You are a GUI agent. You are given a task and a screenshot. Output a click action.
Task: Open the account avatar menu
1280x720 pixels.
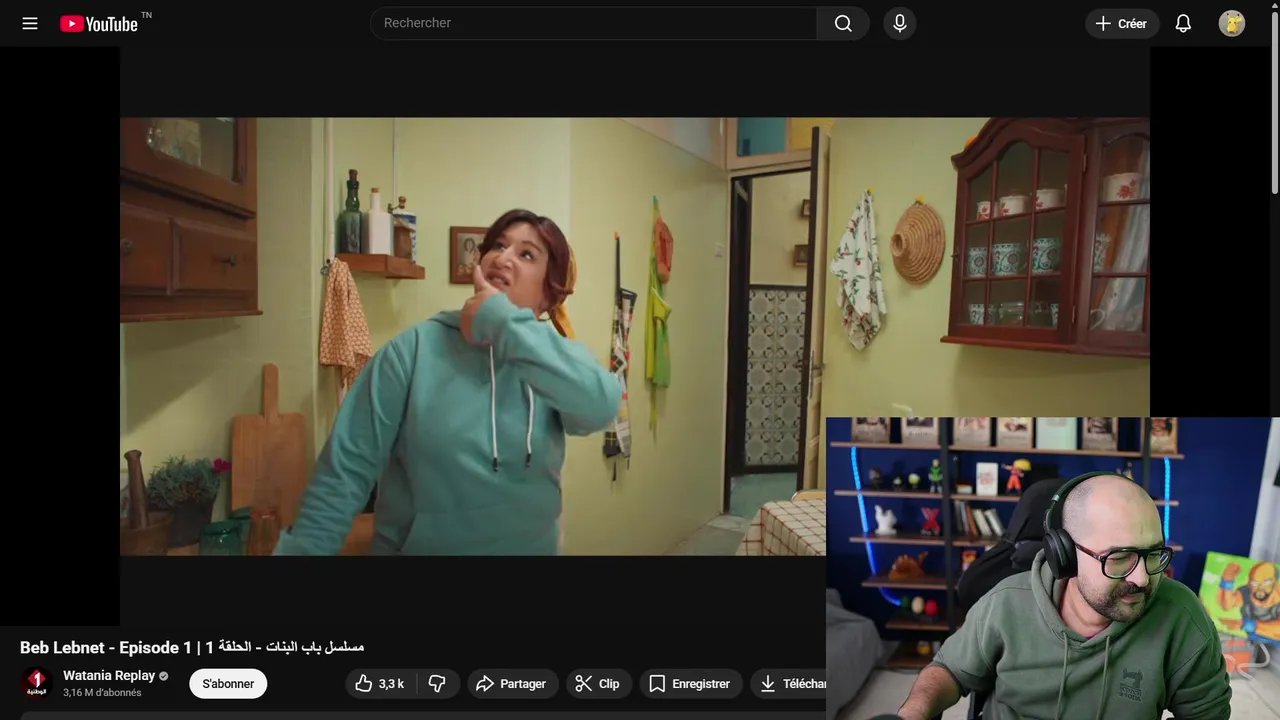pos(1232,24)
